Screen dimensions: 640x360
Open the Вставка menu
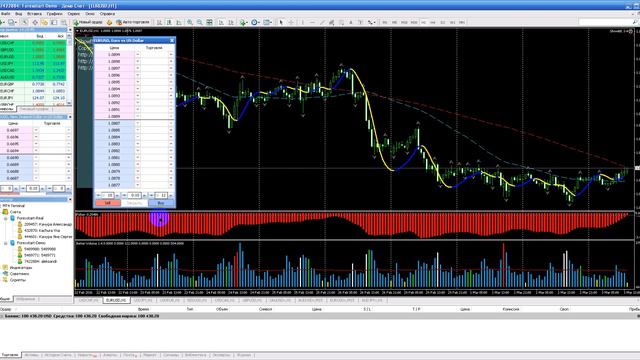coord(34,13)
